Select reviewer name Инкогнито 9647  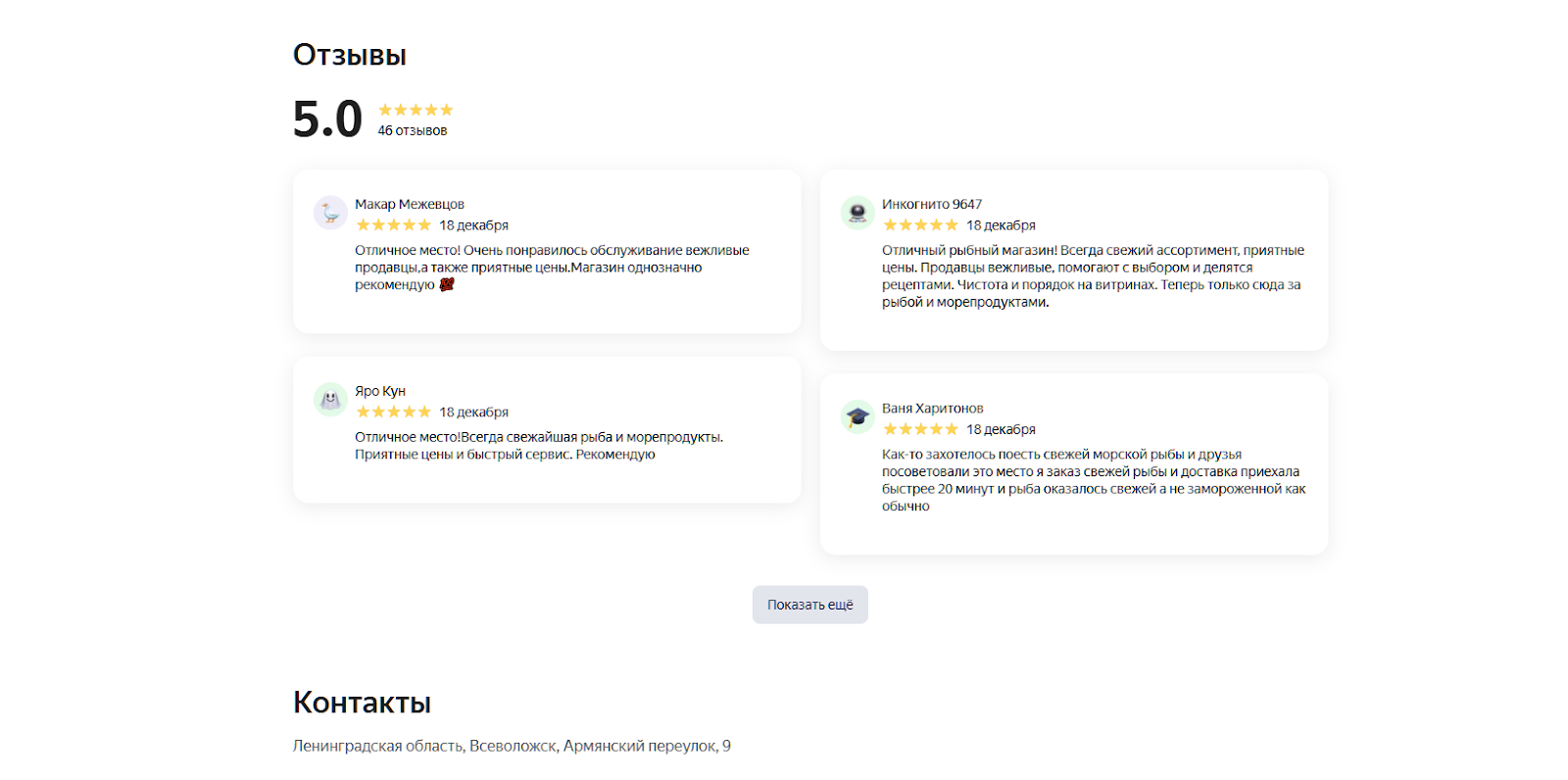point(932,204)
